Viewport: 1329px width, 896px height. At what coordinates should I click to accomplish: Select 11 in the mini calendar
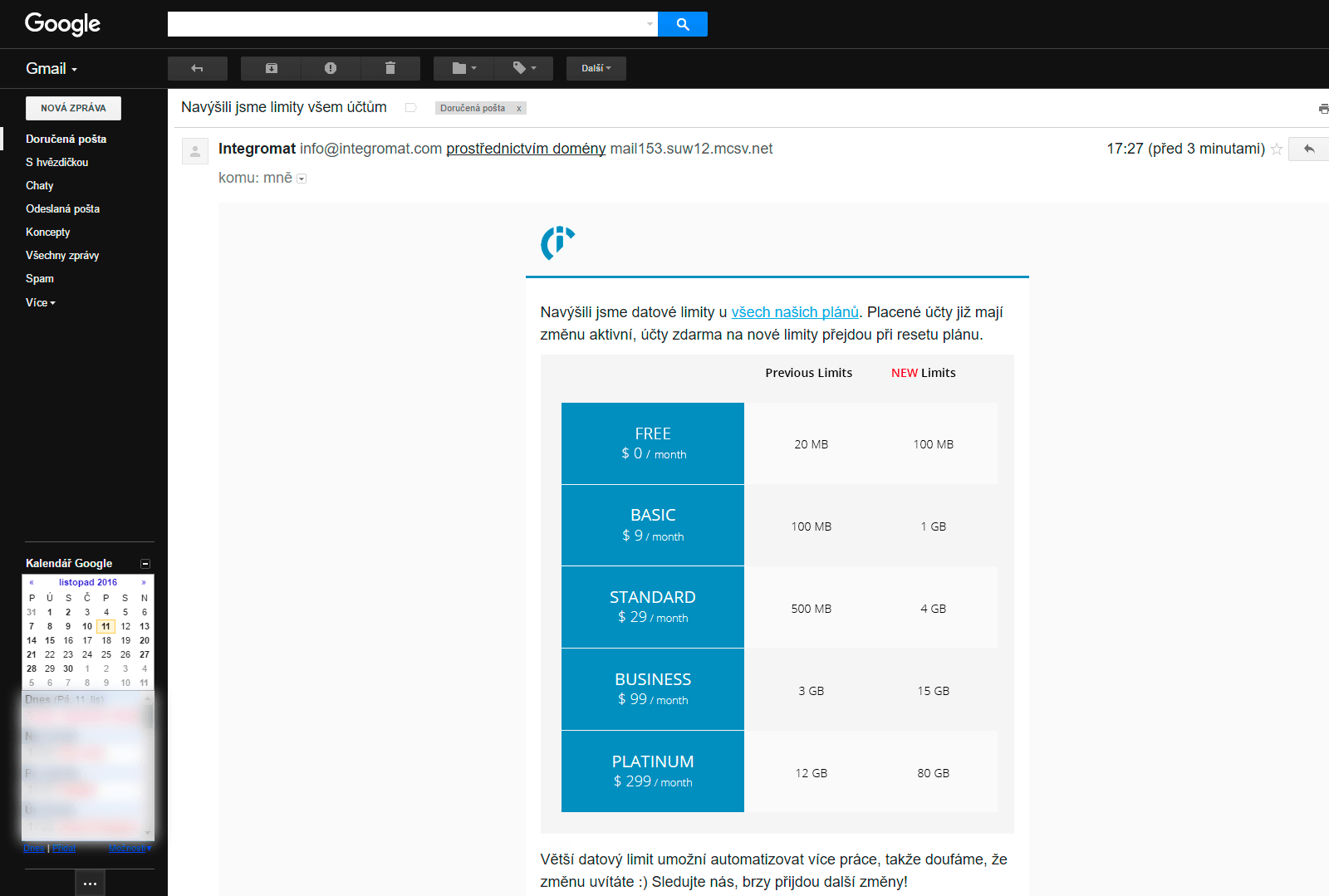click(105, 626)
